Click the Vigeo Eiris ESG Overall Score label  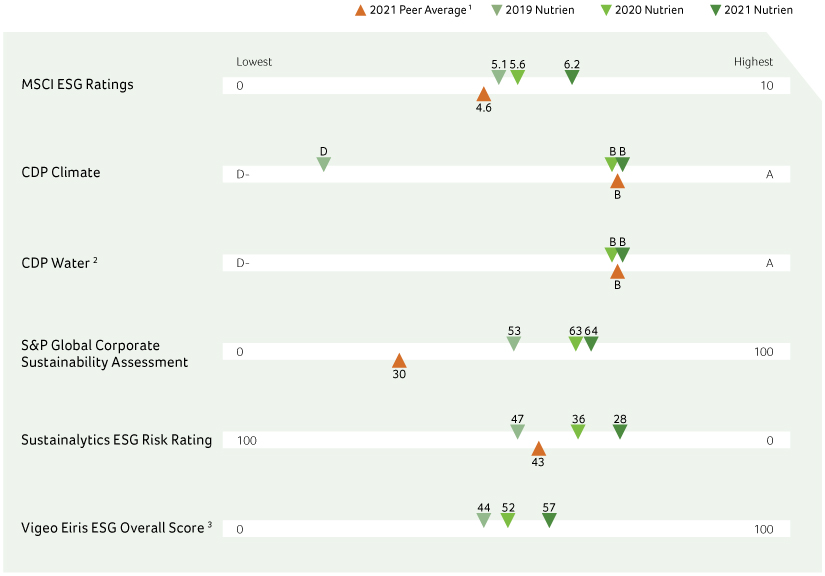(x=116, y=527)
